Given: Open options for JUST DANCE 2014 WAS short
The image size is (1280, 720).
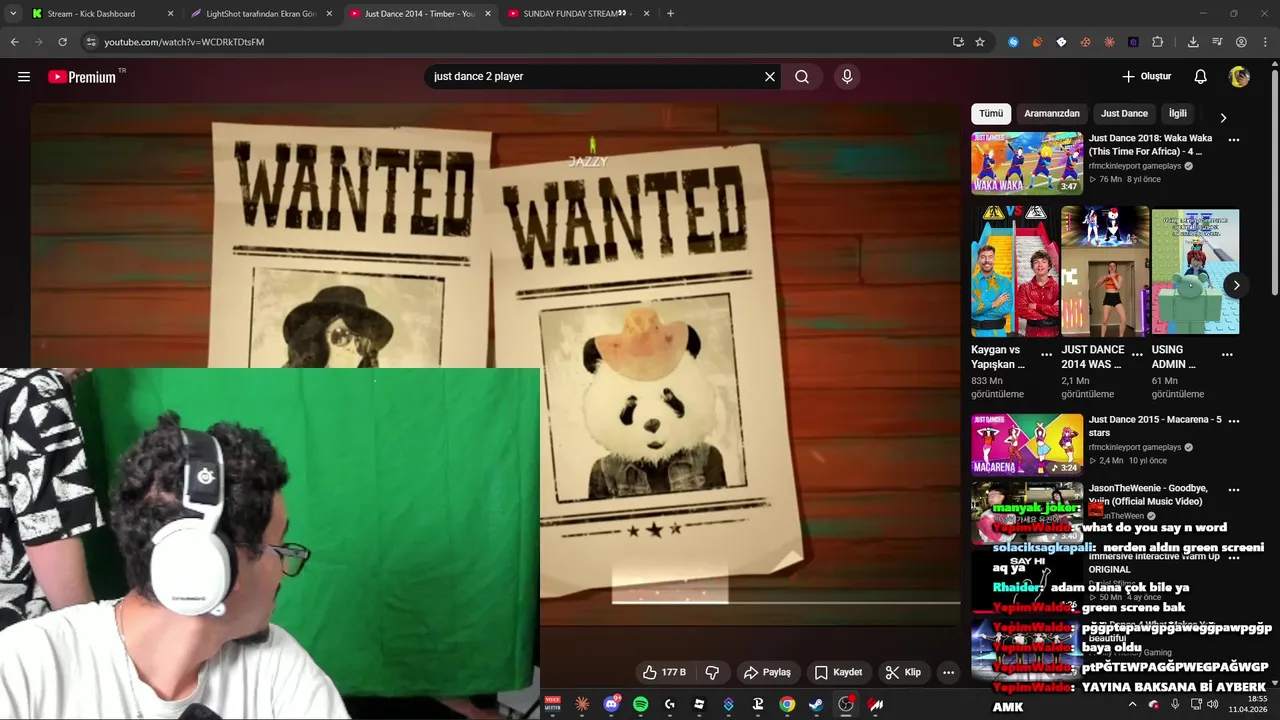Looking at the screenshot, I should pos(1137,354).
